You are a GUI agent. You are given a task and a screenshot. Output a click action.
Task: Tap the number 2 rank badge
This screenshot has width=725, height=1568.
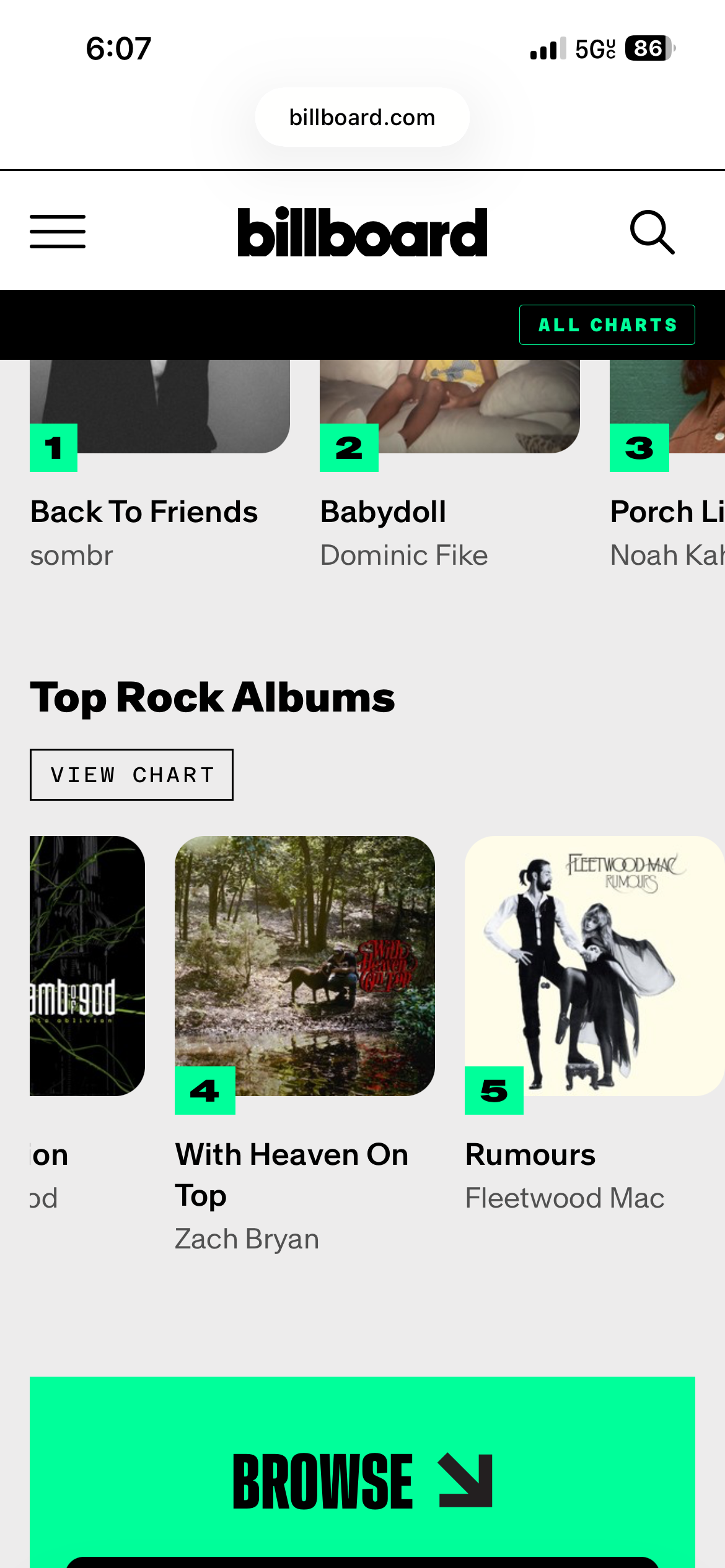pyautogui.click(x=349, y=448)
